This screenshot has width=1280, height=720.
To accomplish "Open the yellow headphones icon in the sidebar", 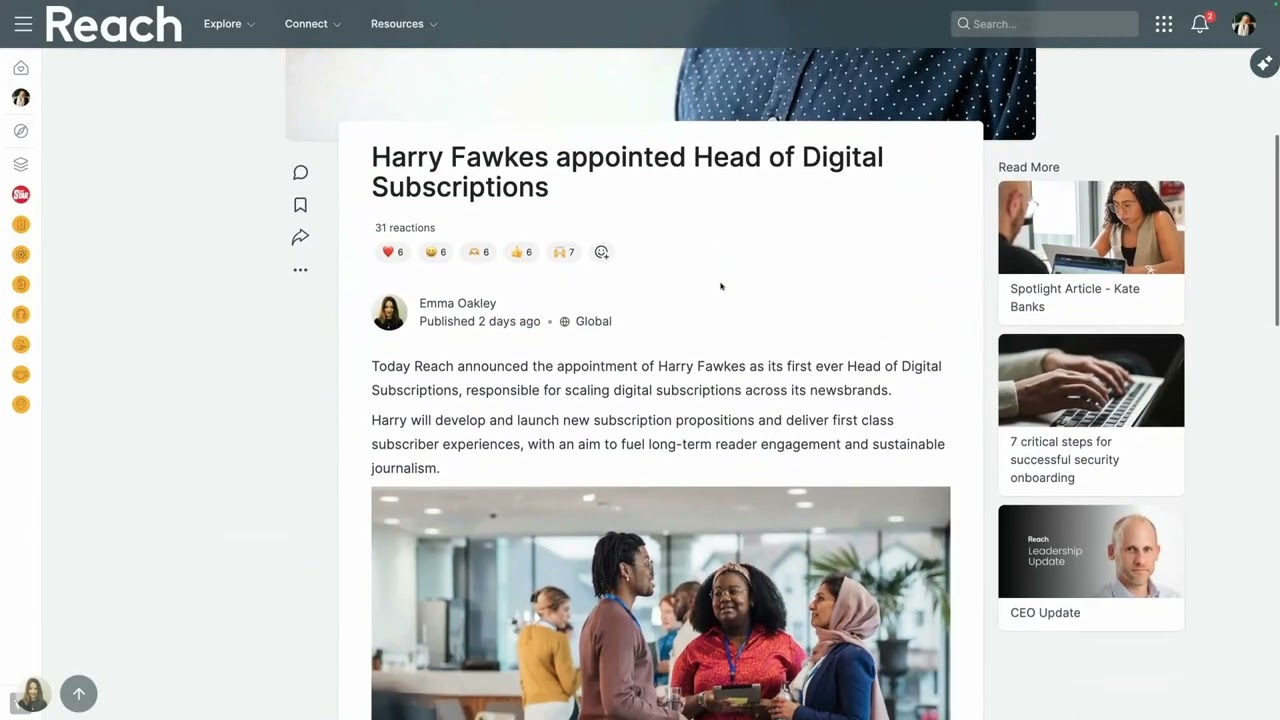I will (x=21, y=314).
